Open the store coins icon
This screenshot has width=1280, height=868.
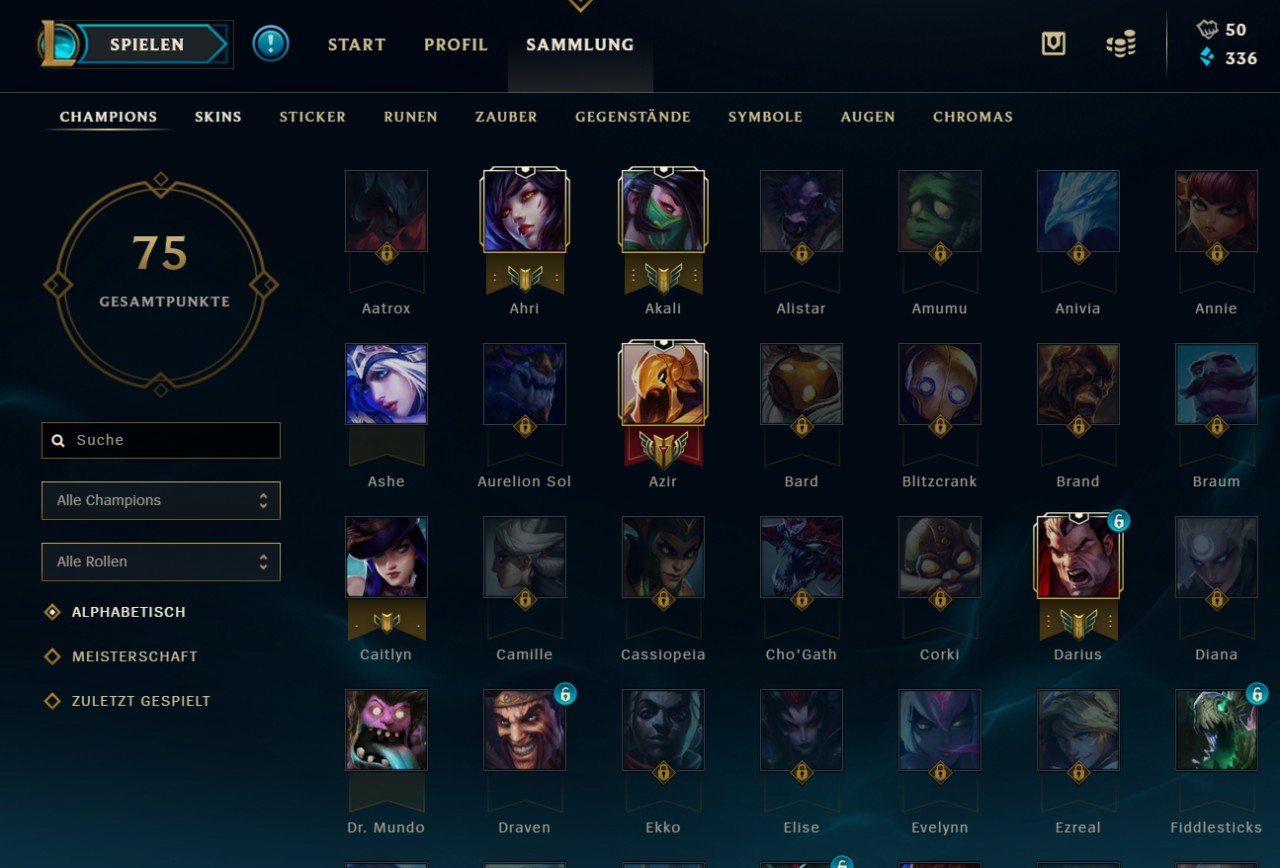pyautogui.click(x=1121, y=44)
